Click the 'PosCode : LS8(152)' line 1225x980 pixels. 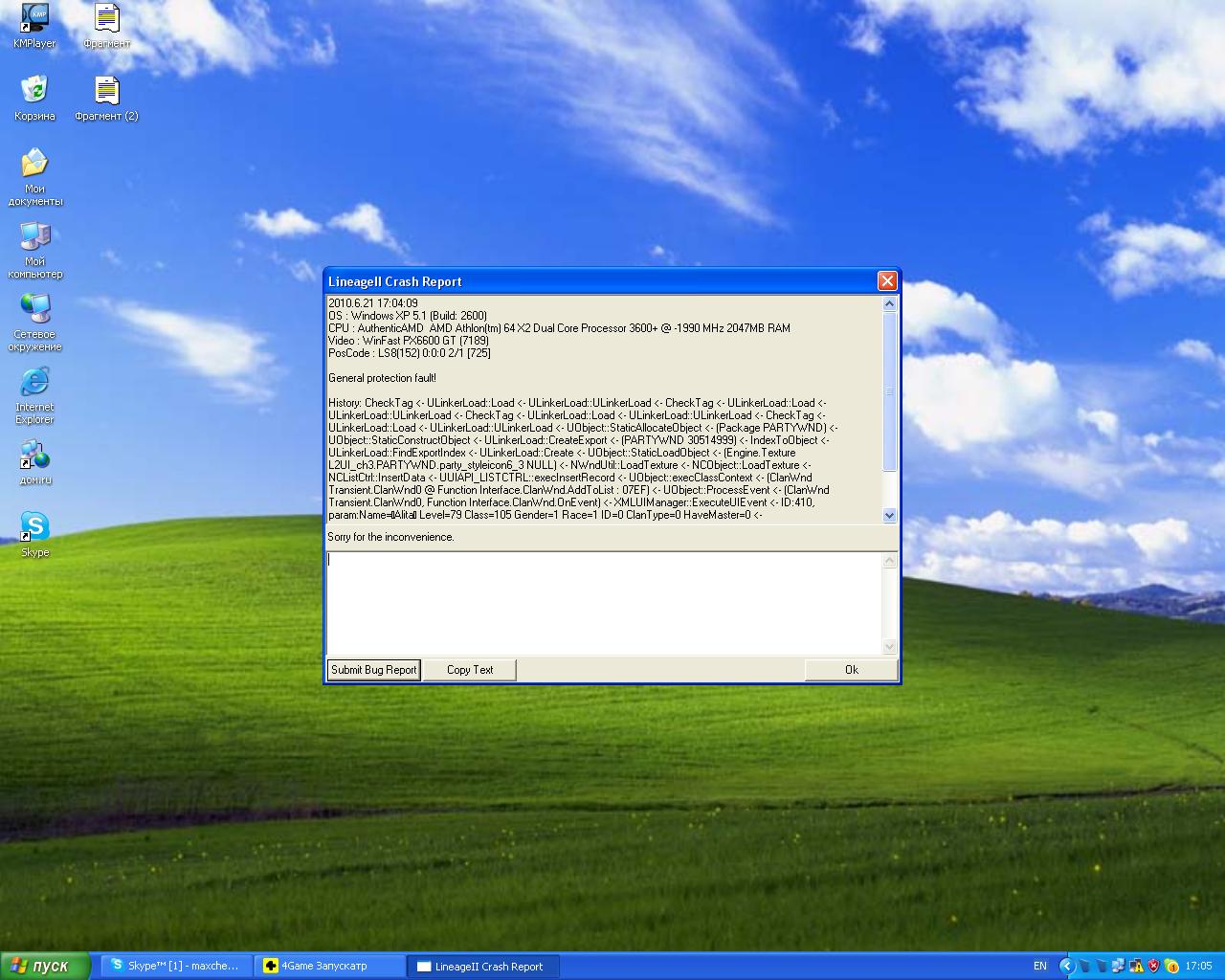[410, 353]
